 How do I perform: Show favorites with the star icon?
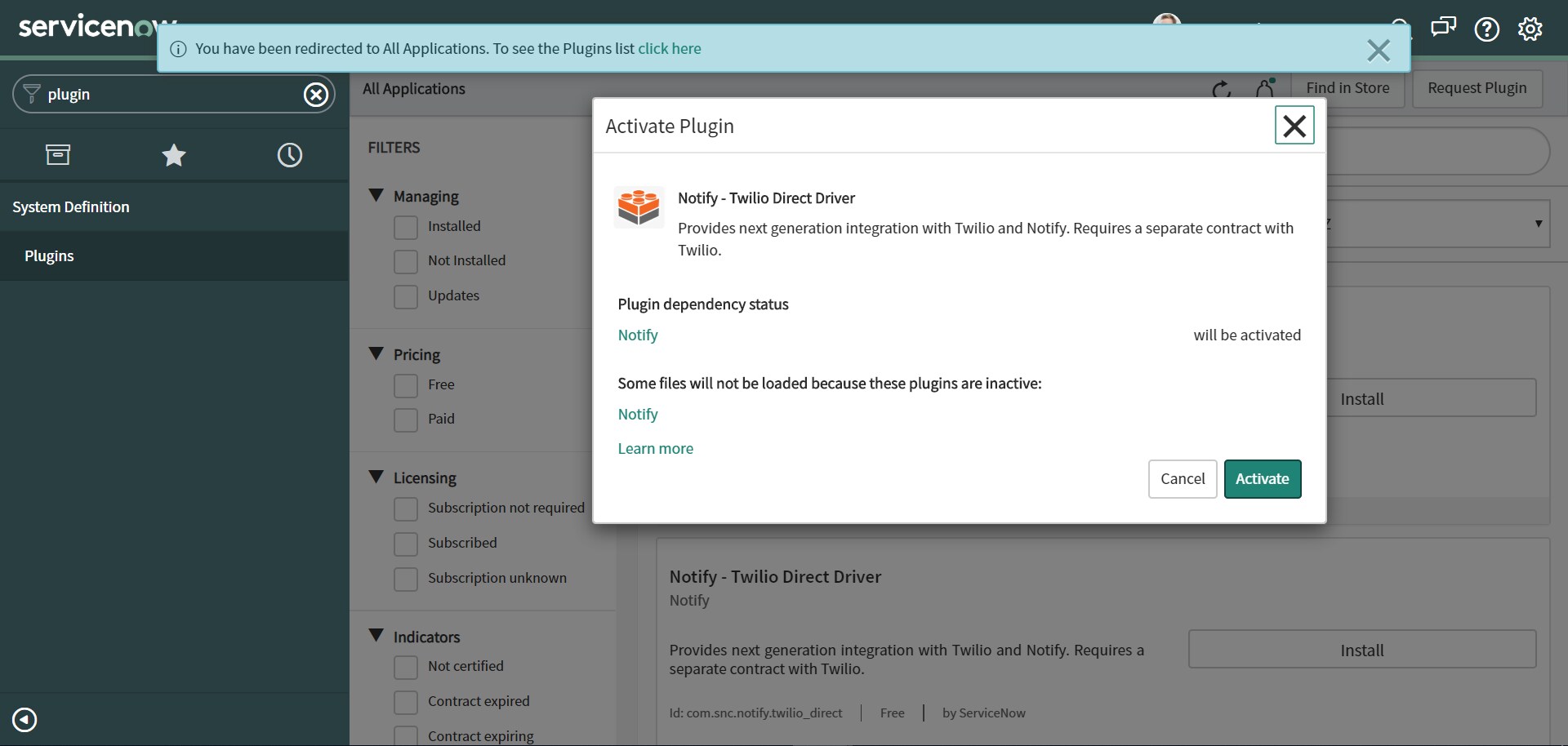point(174,155)
